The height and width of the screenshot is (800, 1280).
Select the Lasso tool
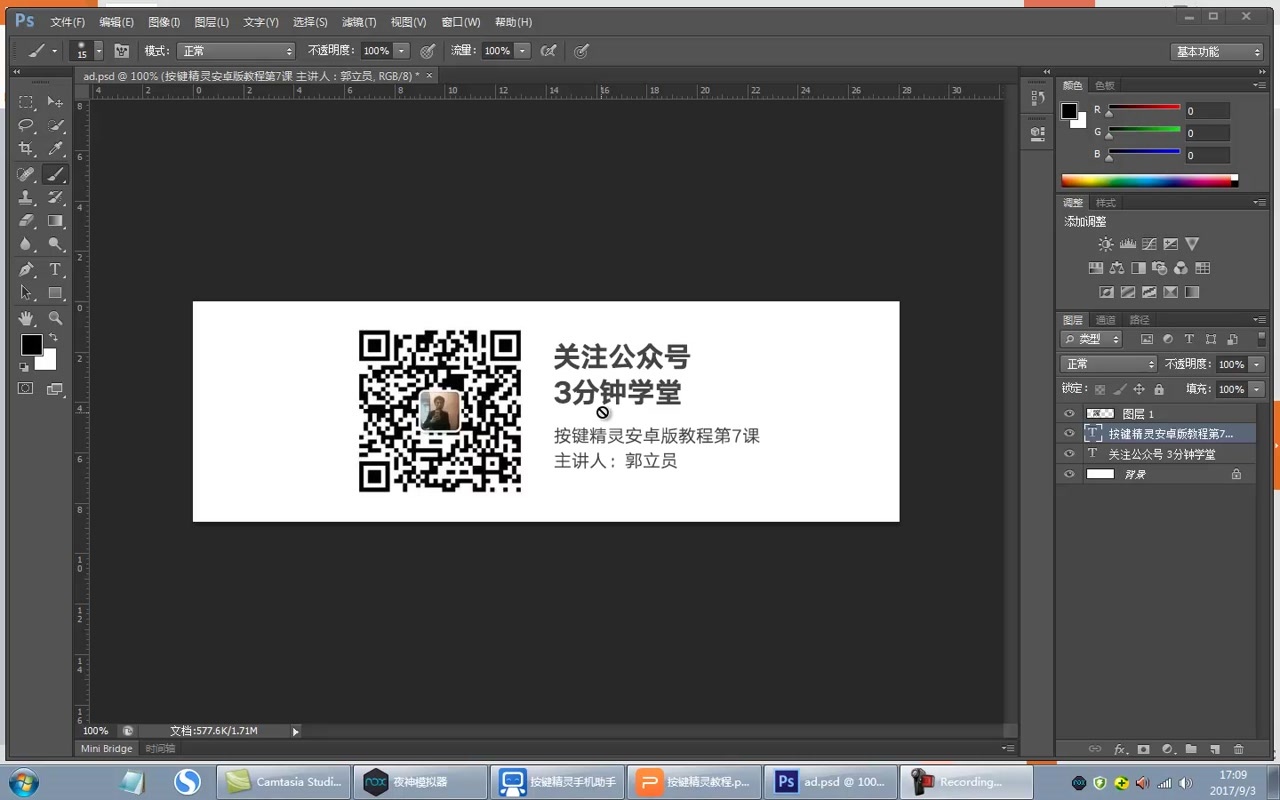[26, 126]
